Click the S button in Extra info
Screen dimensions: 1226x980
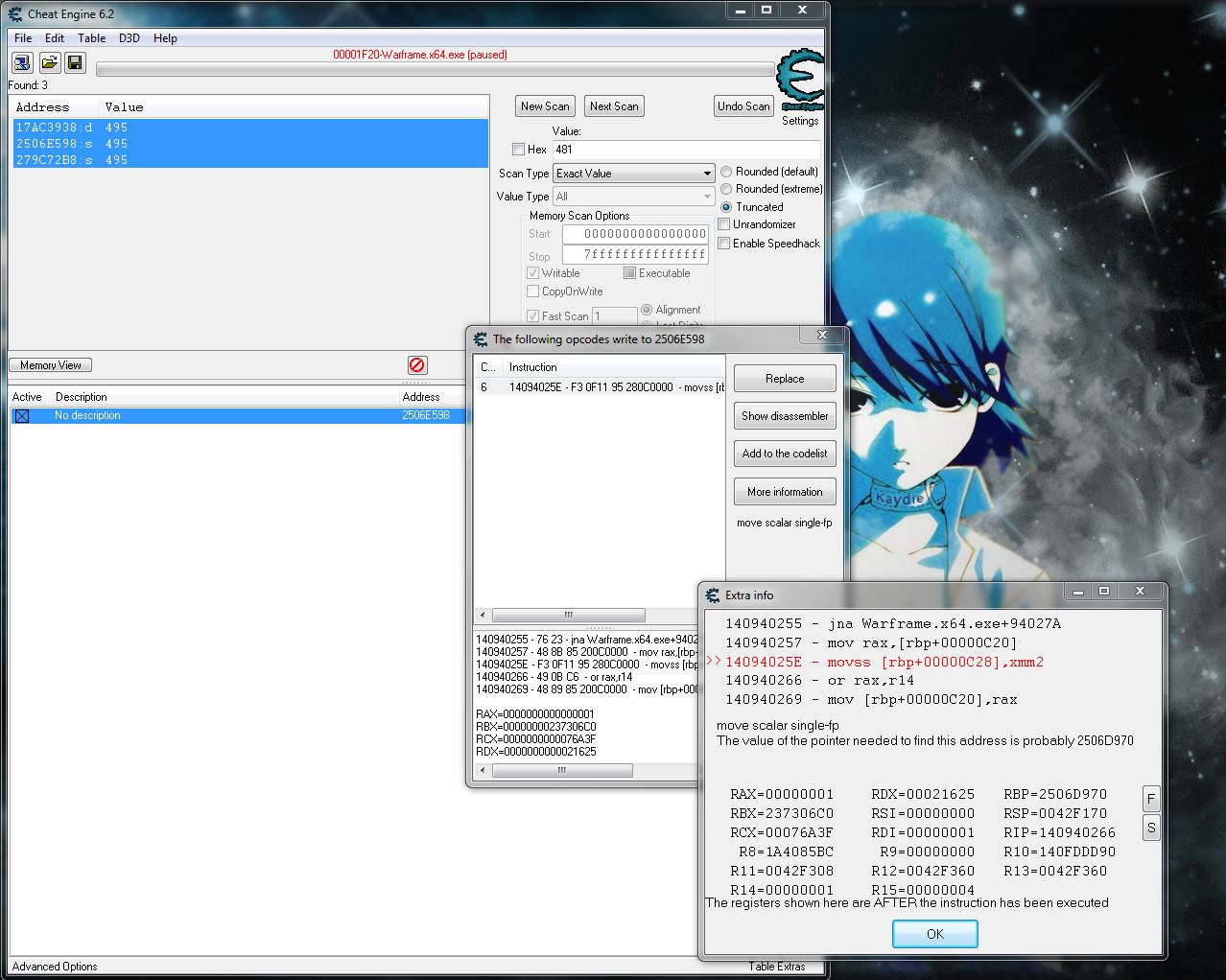click(x=1151, y=828)
